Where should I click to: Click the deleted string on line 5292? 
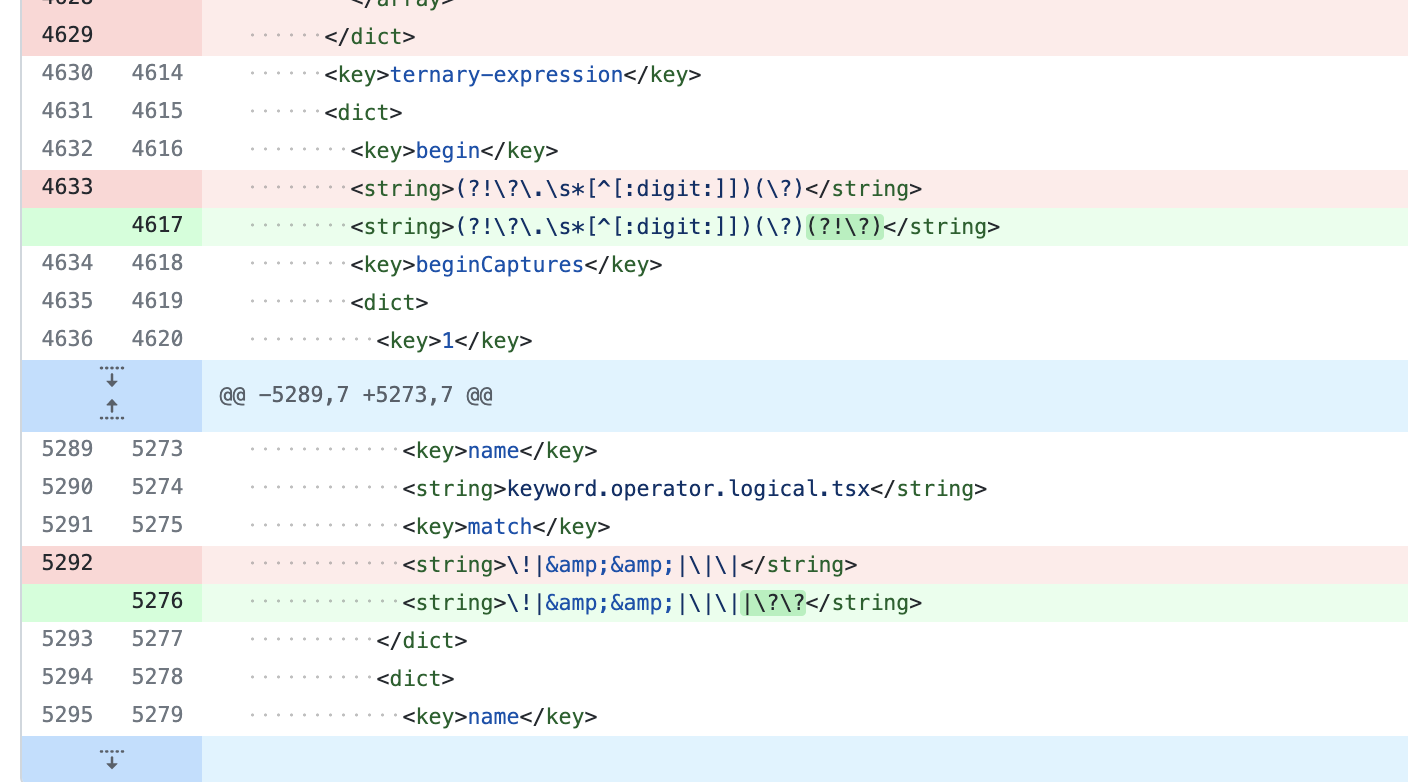(x=630, y=564)
